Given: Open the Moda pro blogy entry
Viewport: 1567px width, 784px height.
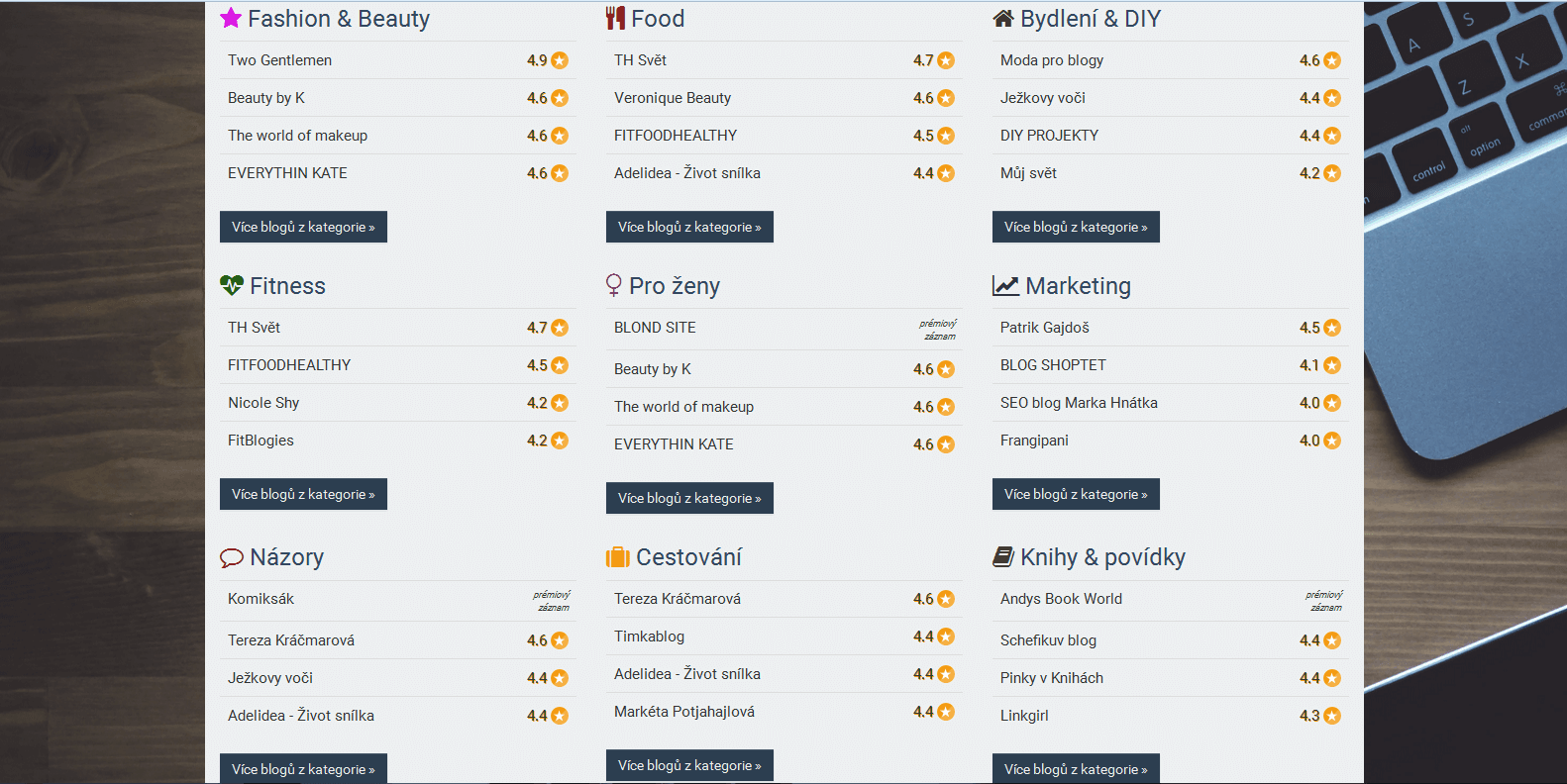Looking at the screenshot, I should 1052,60.
